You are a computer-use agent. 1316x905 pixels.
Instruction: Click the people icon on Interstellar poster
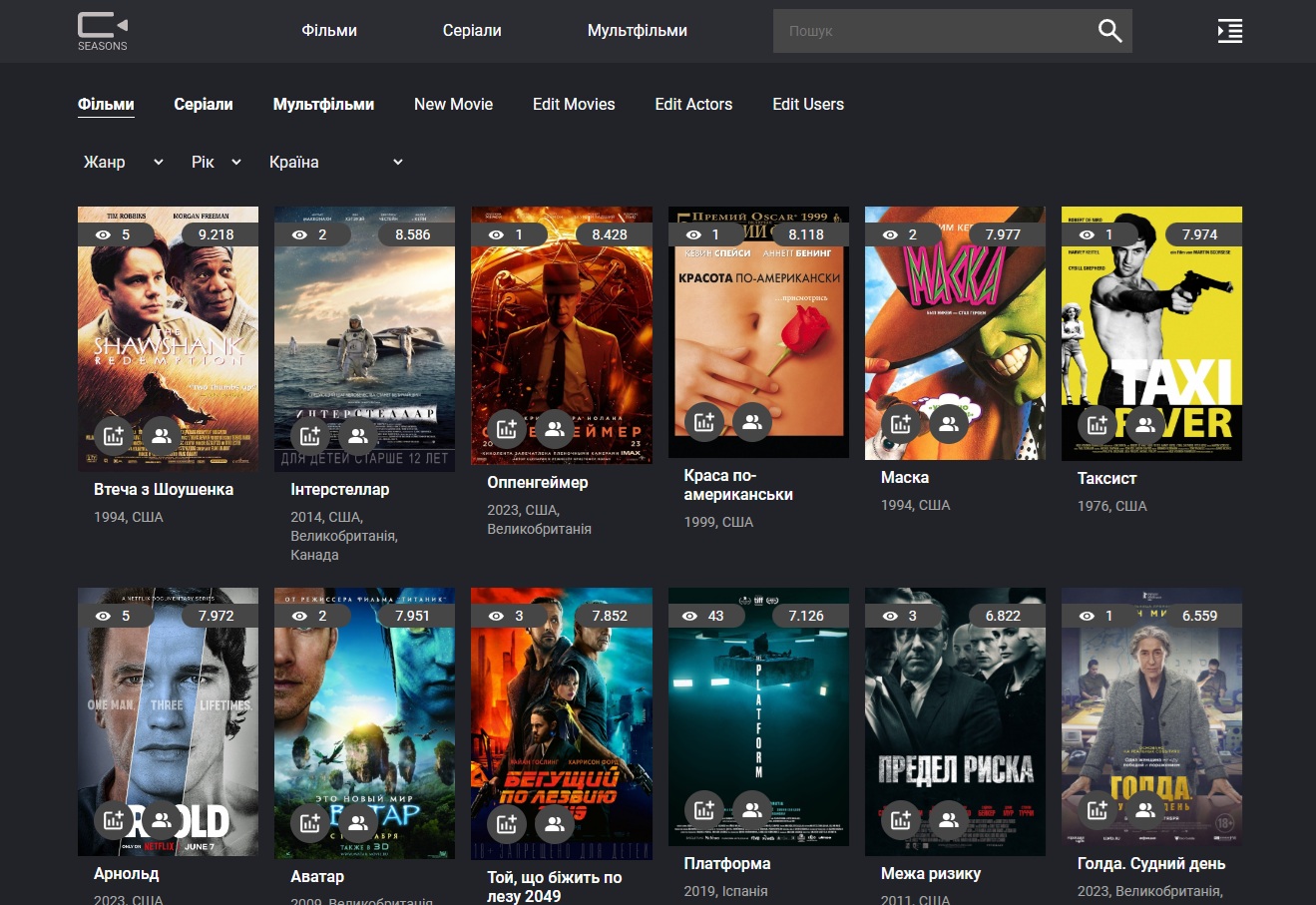pos(358,436)
